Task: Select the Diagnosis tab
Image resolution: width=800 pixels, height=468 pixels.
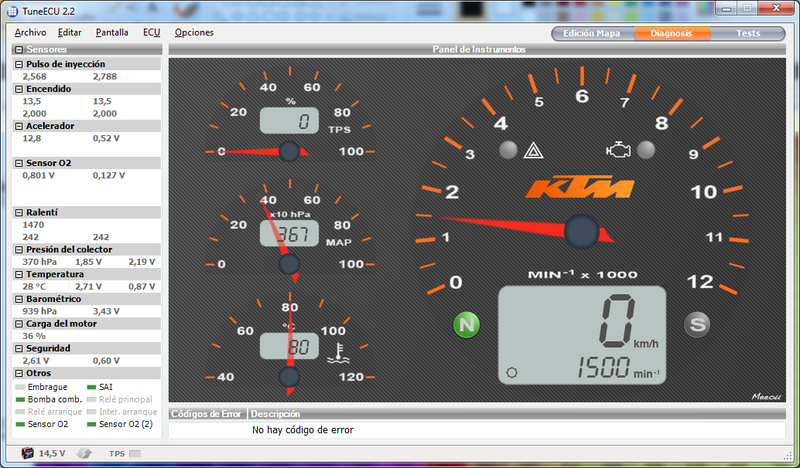Action: tap(671, 33)
